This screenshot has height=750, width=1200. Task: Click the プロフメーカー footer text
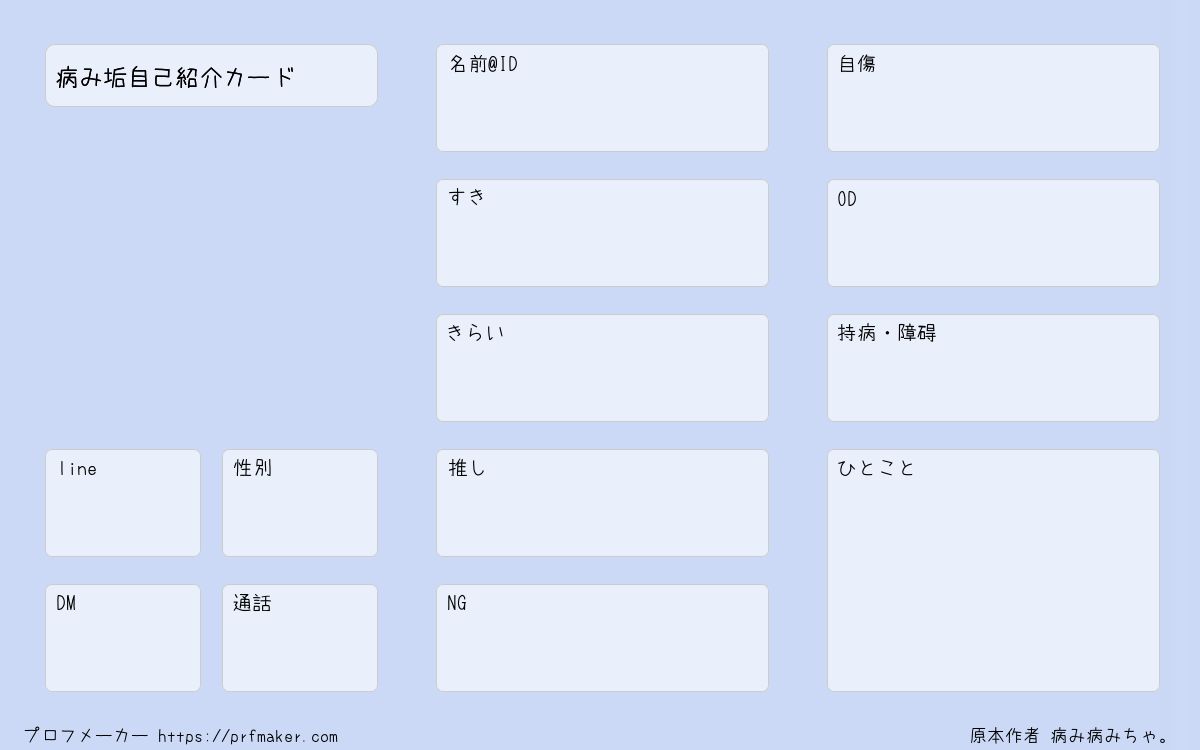pos(86,736)
